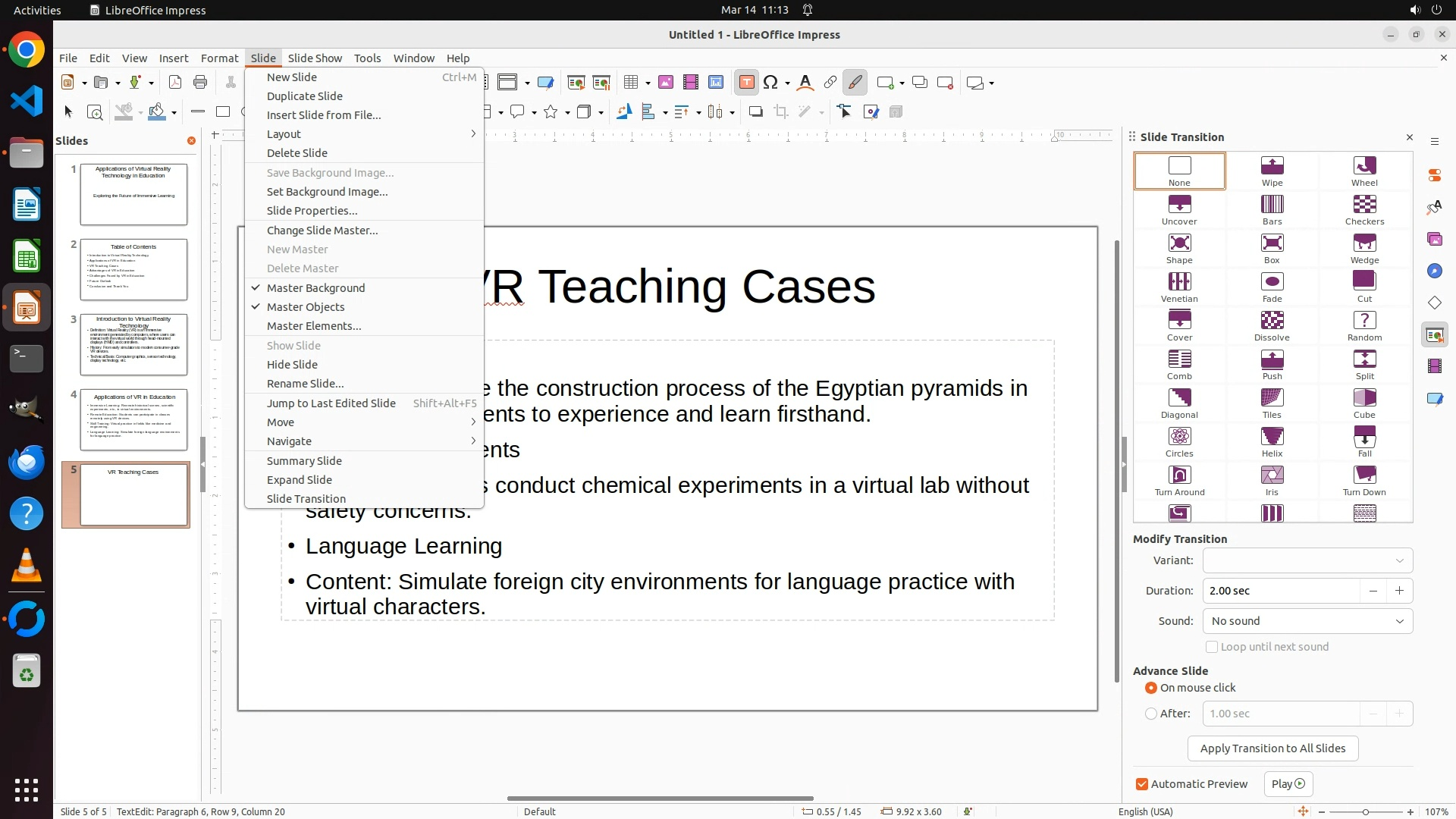Click Duplicate Slide menu entry
This screenshot has width=1456, height=819.
(305, 96)
